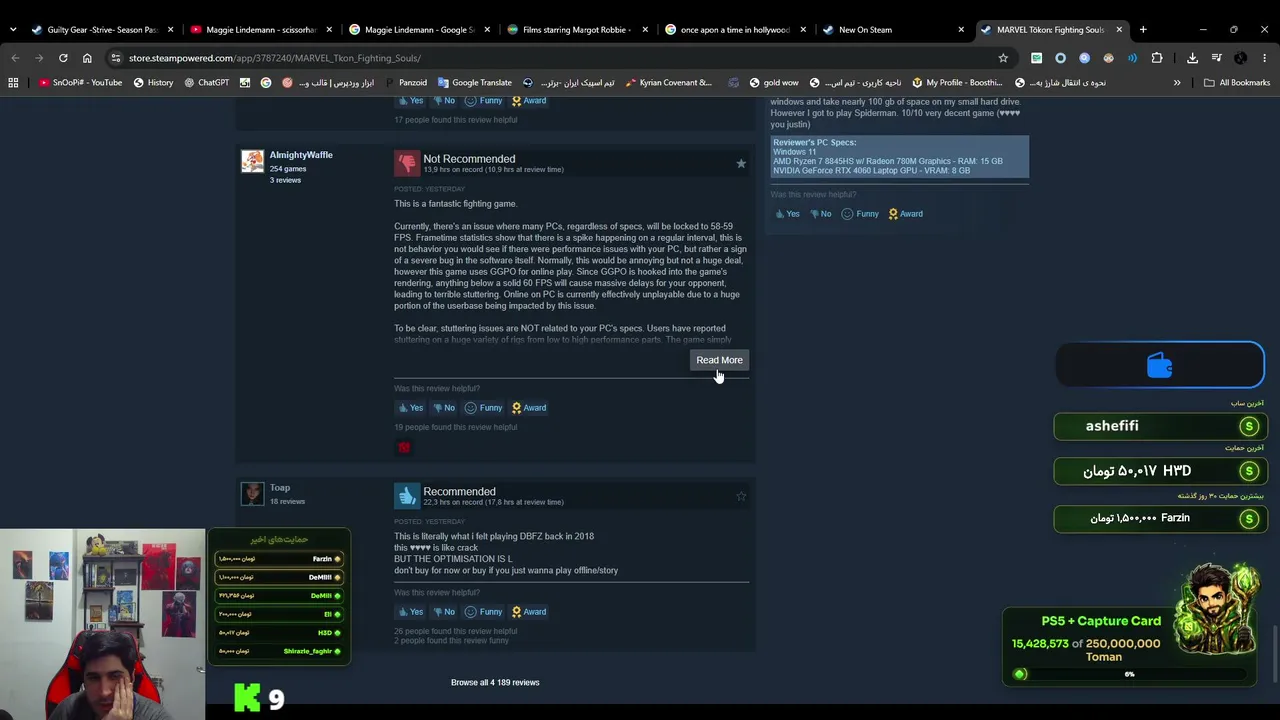This screenshot has height=720, width=1280.
Task: Click the Not Recommended thumbs-down icon
Action: tap(407, 163)
